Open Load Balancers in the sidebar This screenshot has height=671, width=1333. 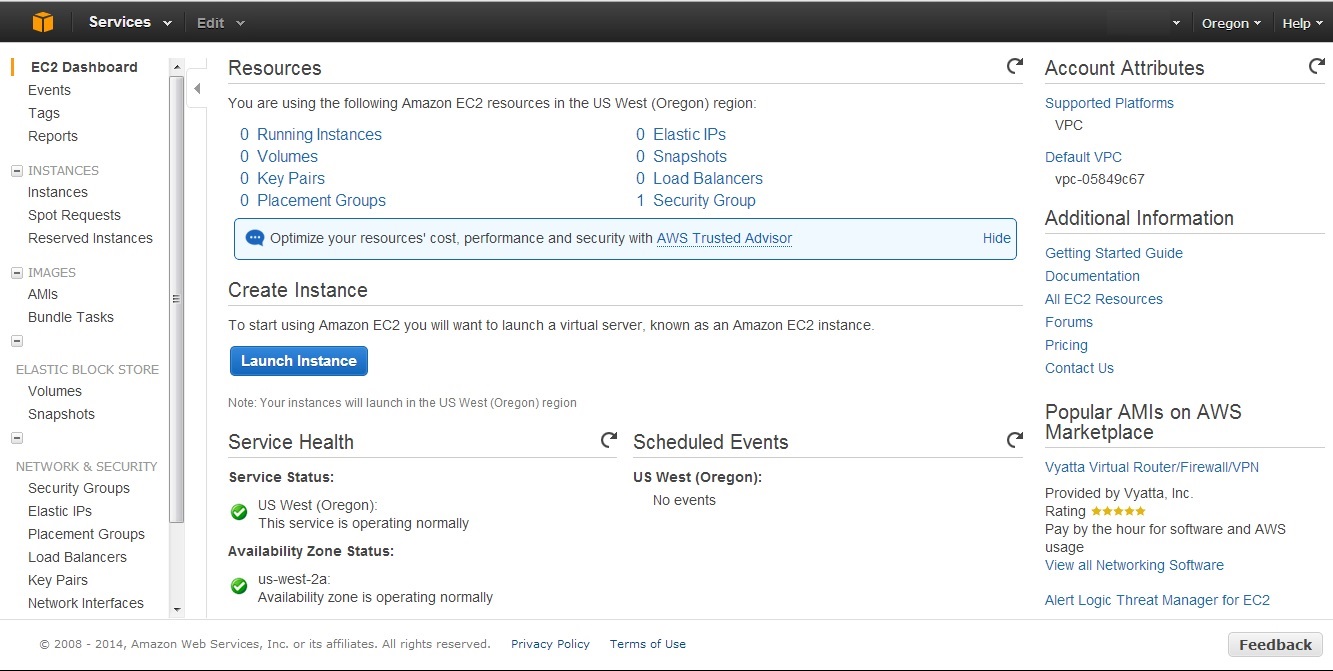coord(77,557)
